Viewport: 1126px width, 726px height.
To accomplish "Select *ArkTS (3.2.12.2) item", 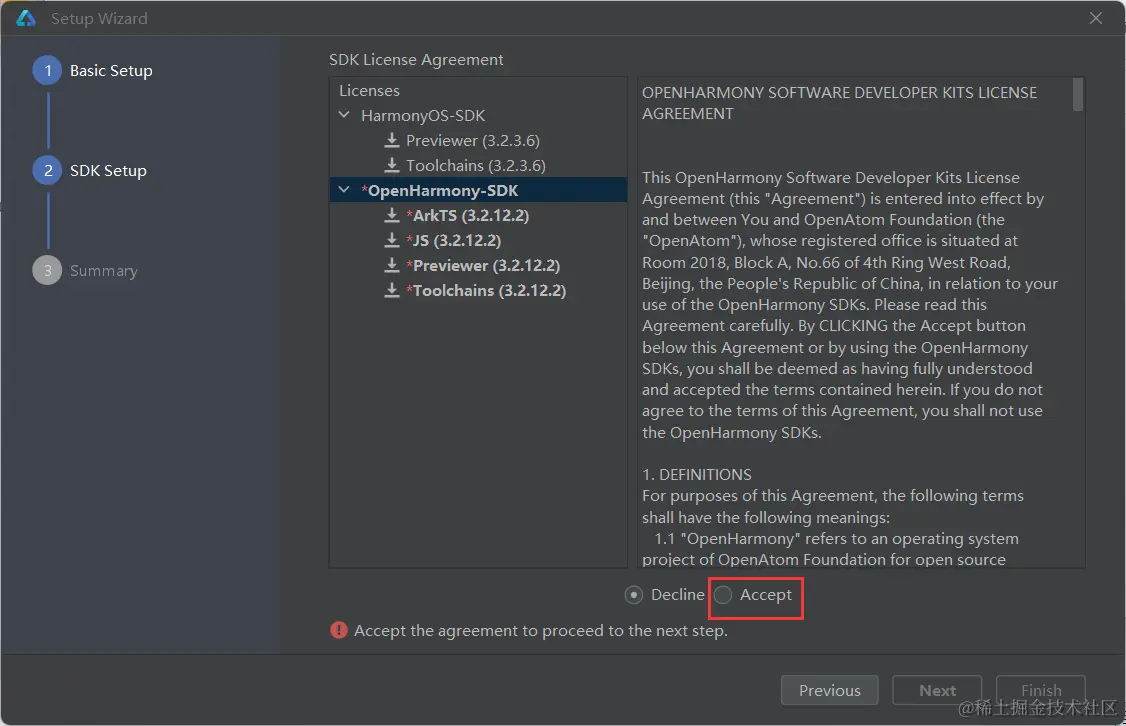I will click(x=467, y=215).
